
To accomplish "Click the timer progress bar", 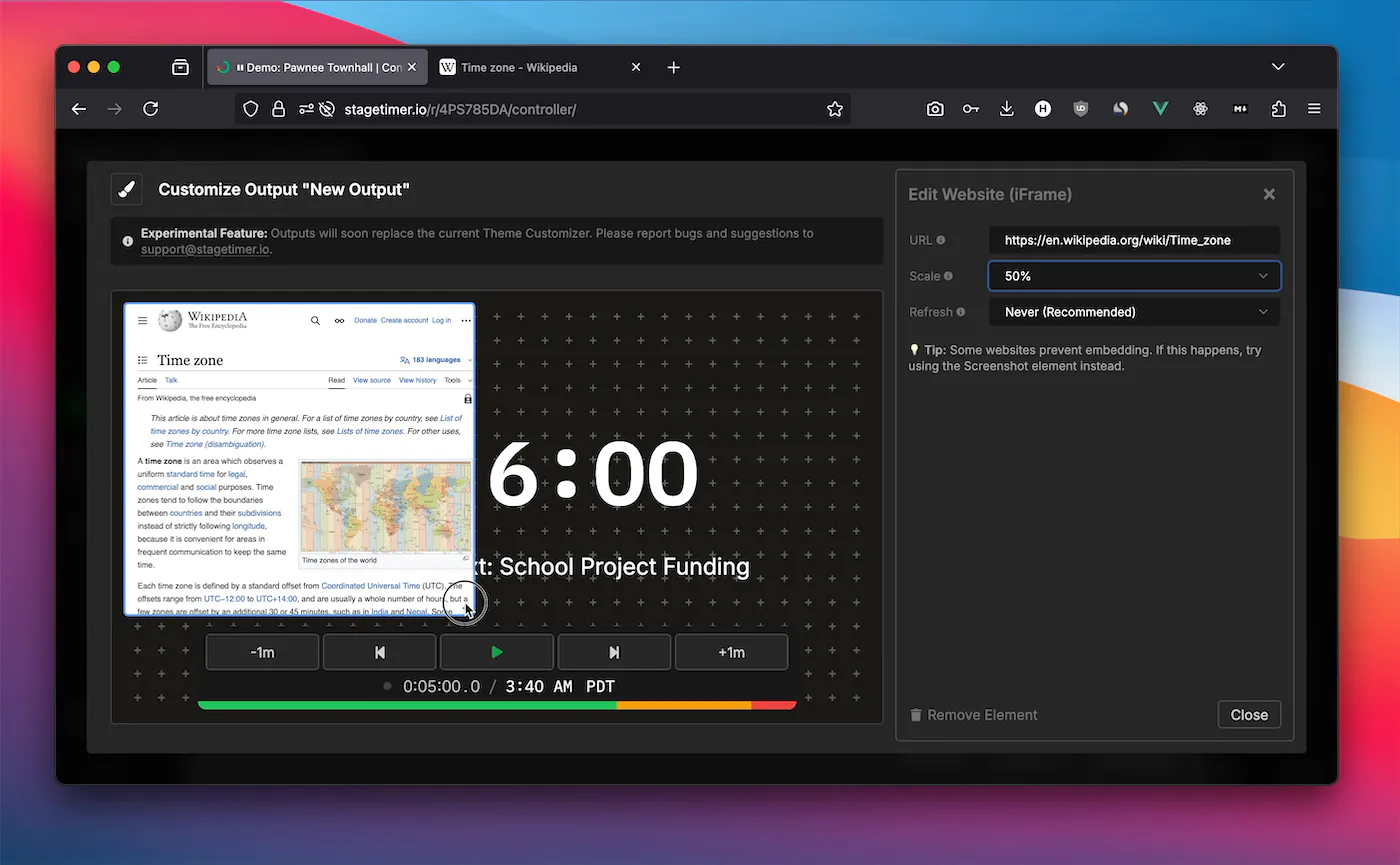I will 497,705.
